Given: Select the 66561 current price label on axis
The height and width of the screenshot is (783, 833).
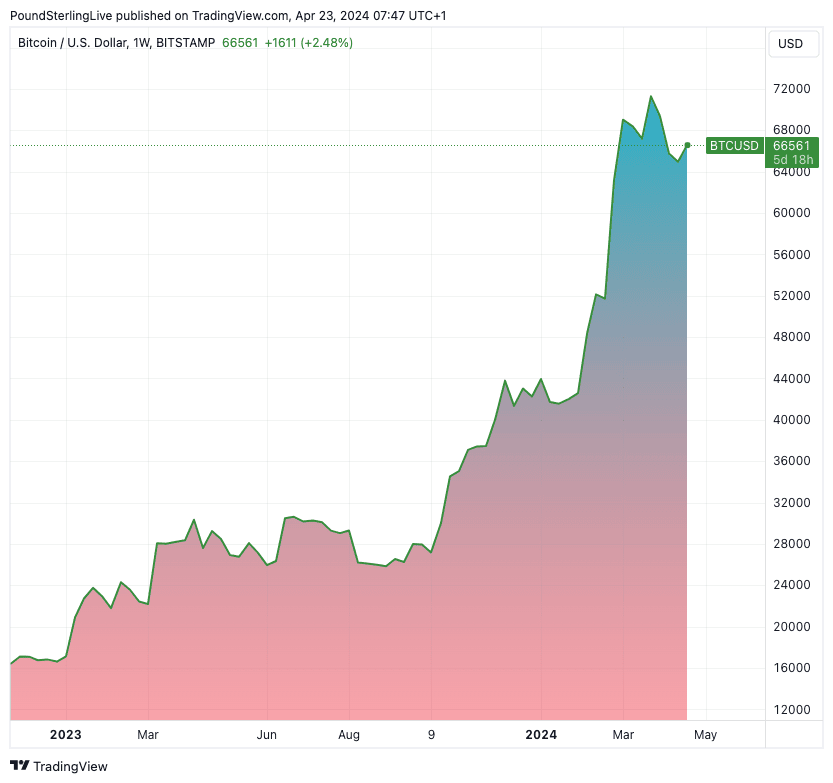Looking at the screenshot, I should click(x=791, y=146).
